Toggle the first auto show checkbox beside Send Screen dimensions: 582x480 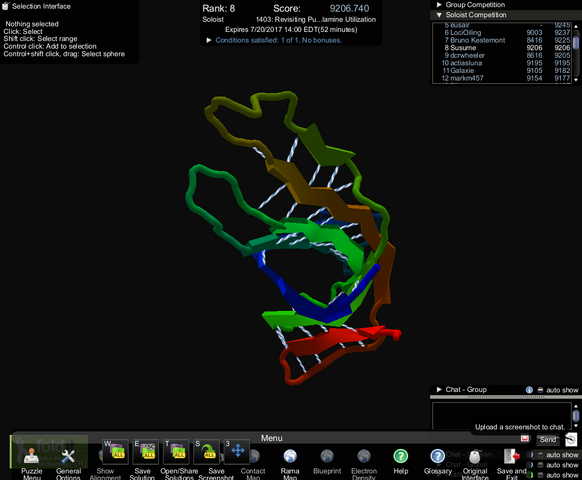coord(540,455)
